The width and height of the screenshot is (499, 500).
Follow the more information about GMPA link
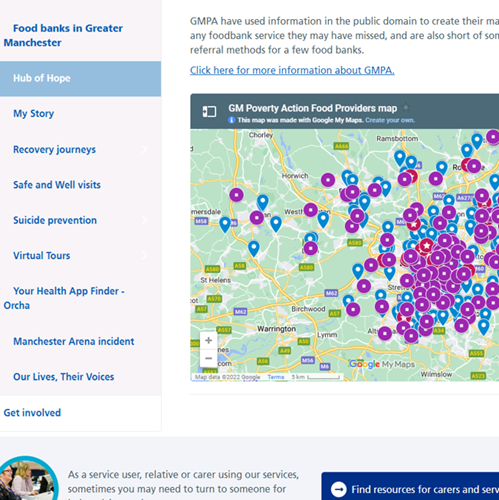pos(292,70)
